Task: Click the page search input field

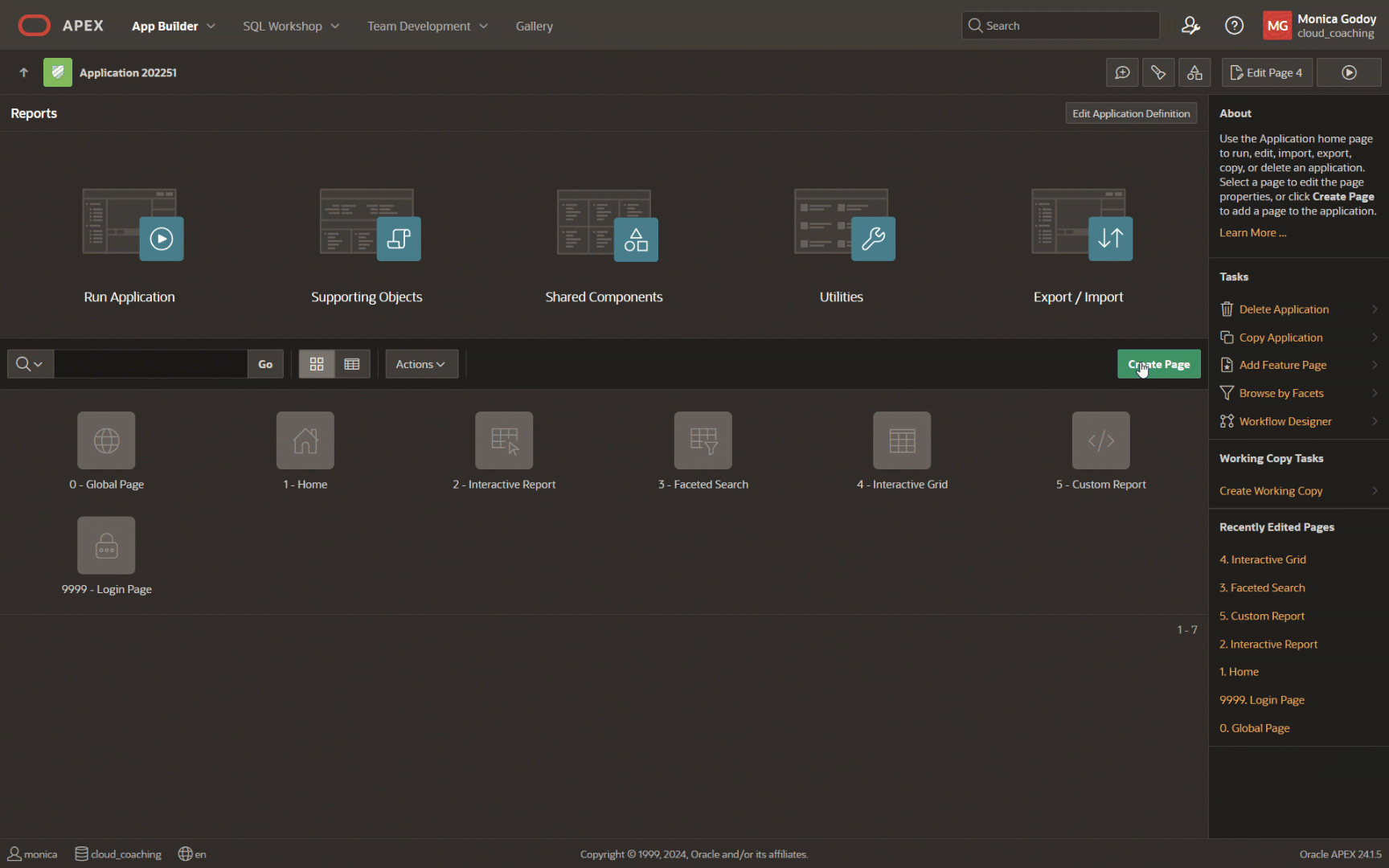Action: click(x=150, y=364)
